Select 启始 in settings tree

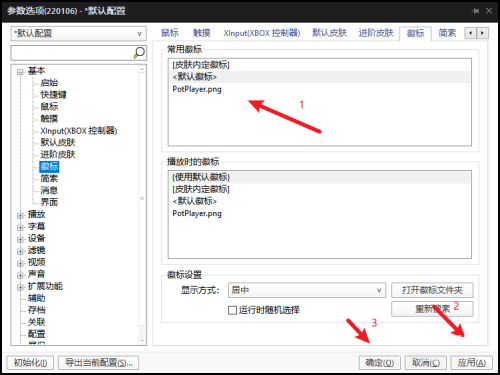click(x=49, y=83)
